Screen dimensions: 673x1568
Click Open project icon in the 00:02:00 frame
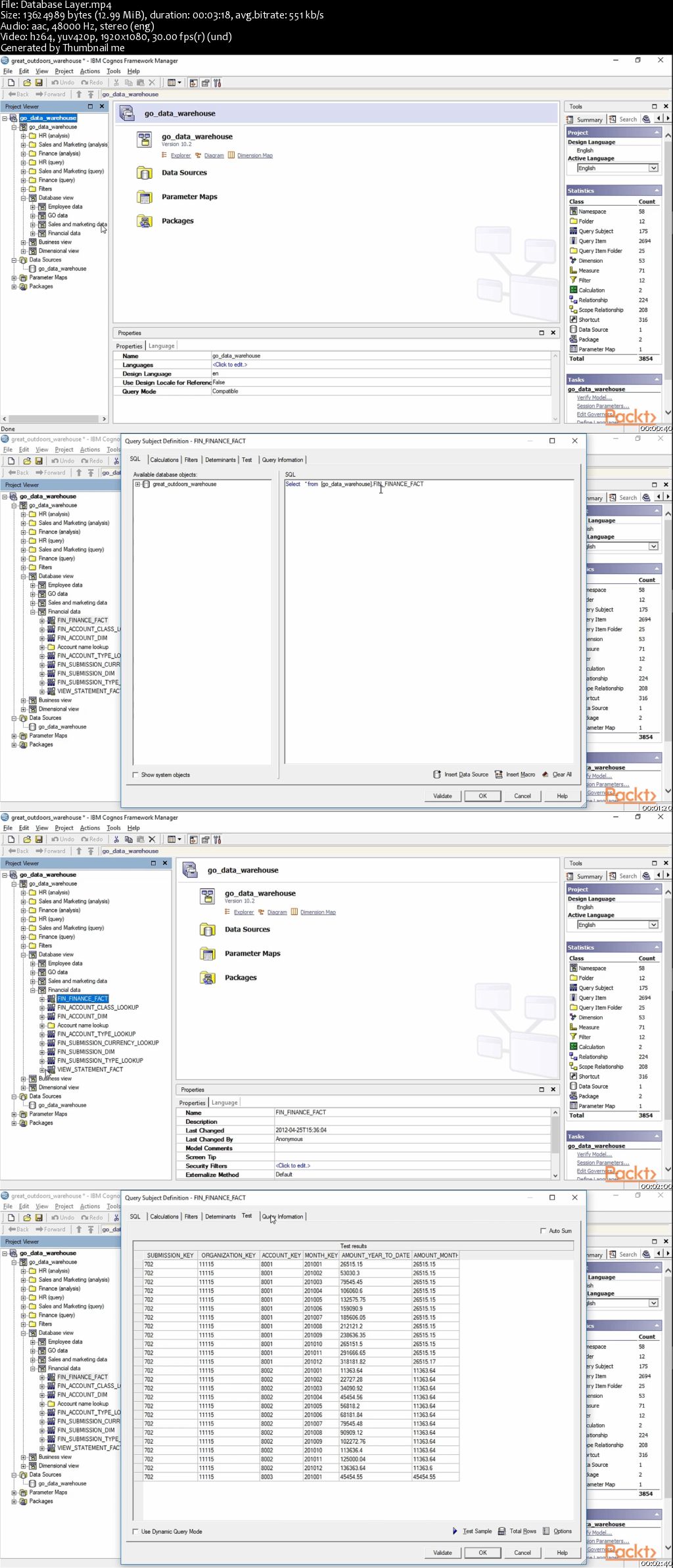pos(27,840)
